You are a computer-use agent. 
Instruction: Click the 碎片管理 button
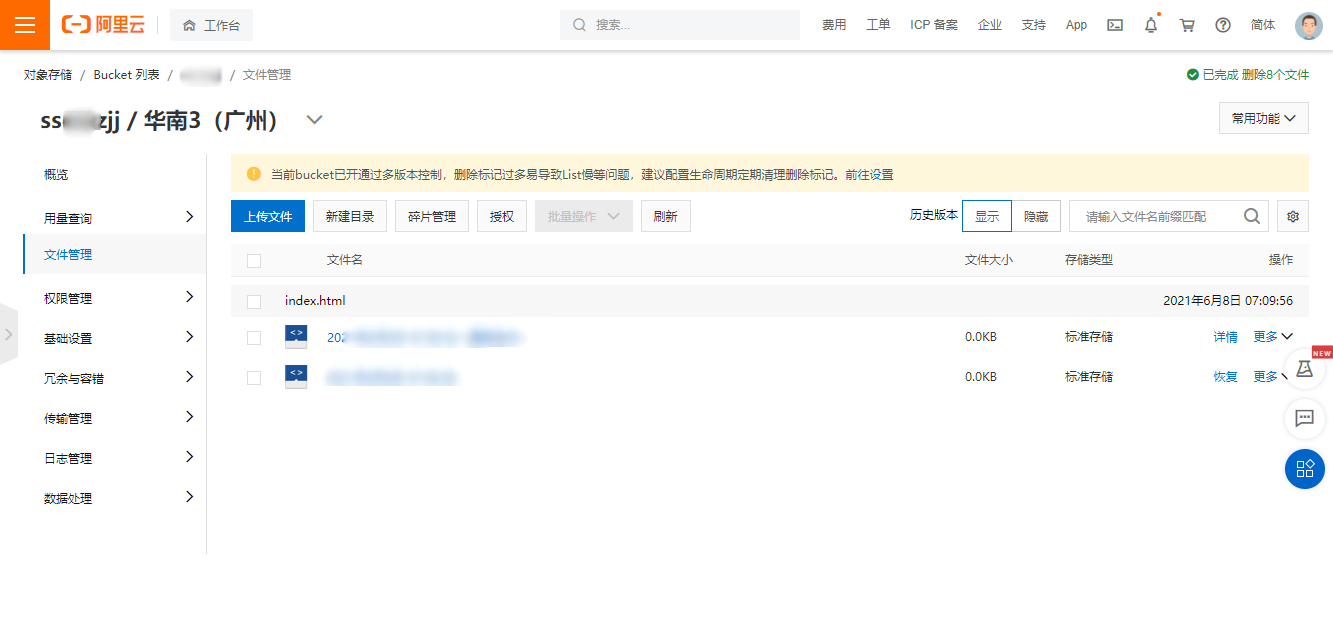(x=432, y=216)
